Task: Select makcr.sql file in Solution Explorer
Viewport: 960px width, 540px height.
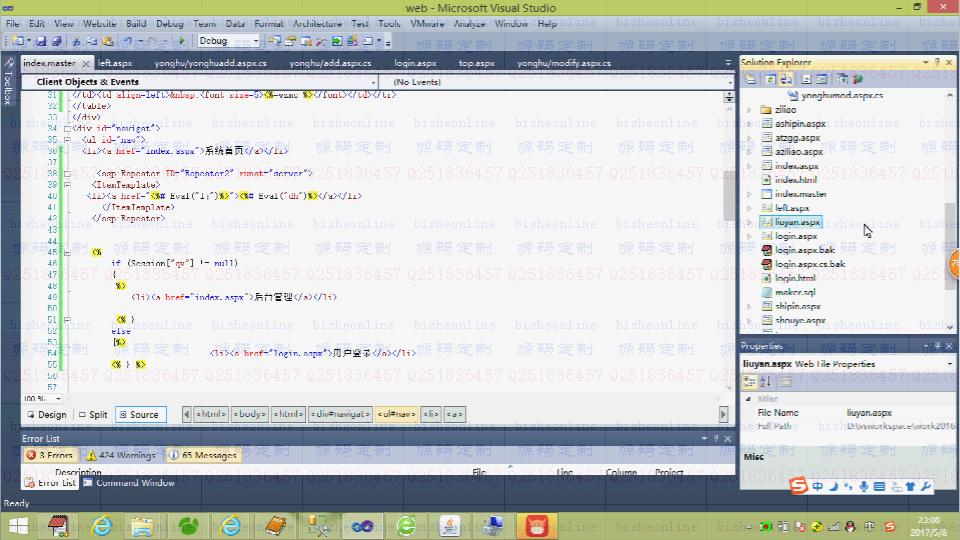Action: click(x=795, y=293)
